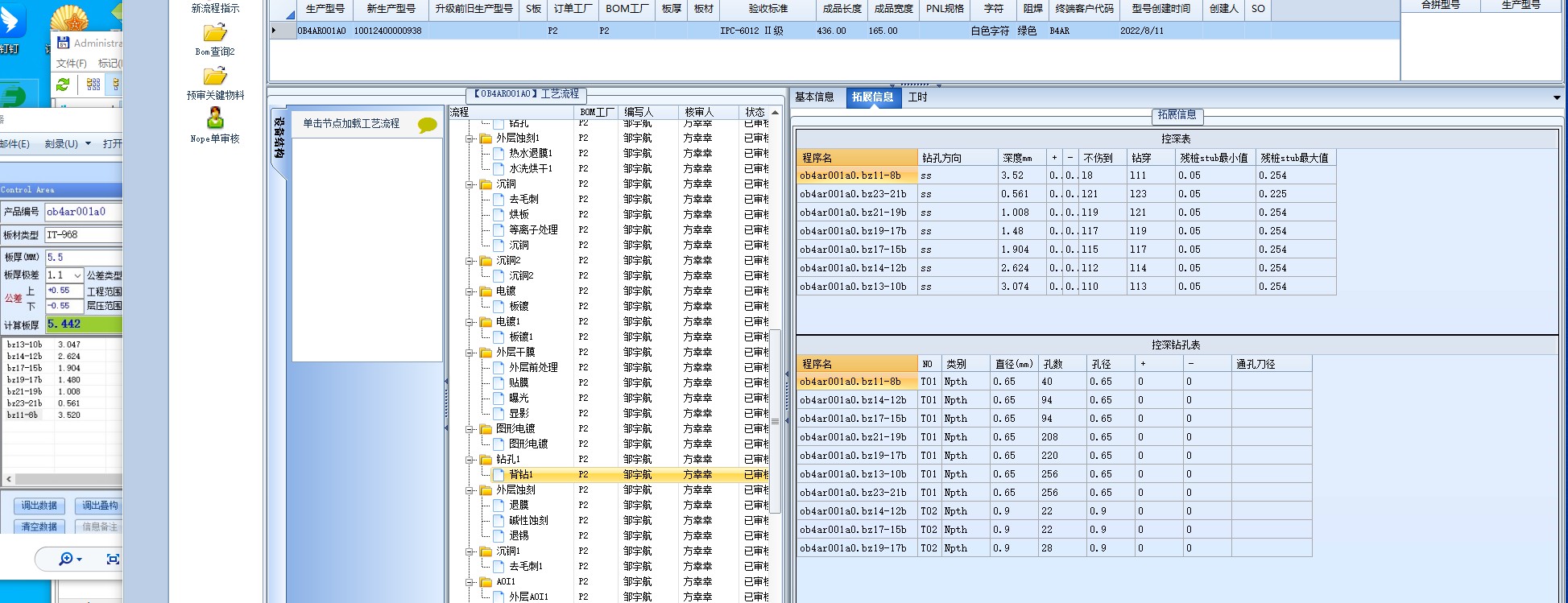Viewport: 1568px width, 603px height.
Task: Click the 生产型号 column header
Action: [325, 9]
